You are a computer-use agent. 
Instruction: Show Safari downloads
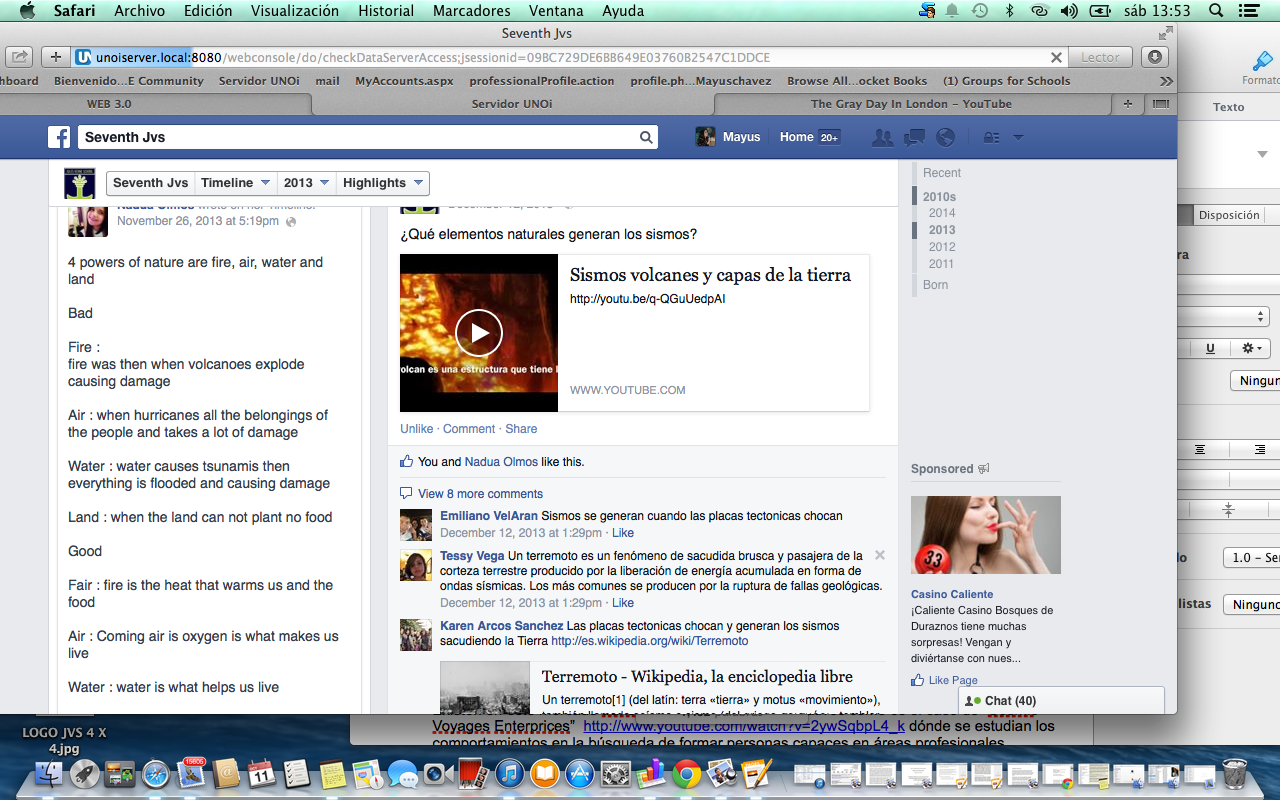[x=1155, y=57]
